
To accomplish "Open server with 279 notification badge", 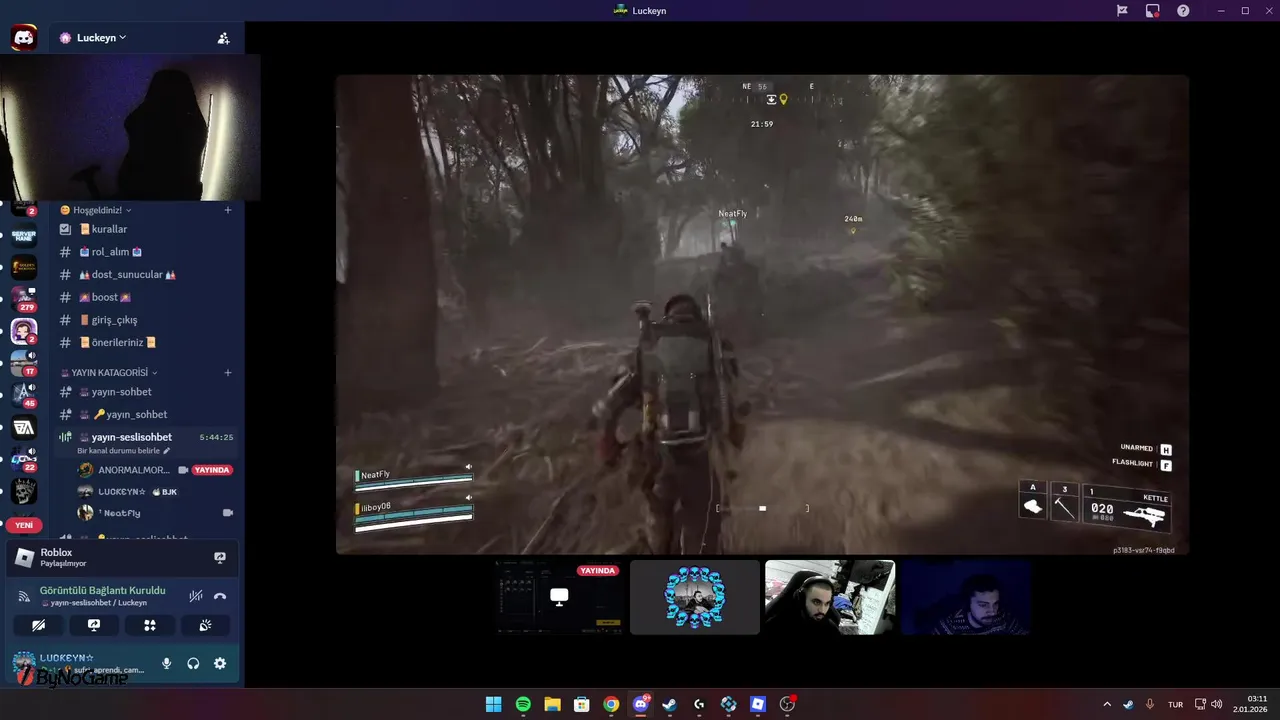I will click(x=24, y=298).
